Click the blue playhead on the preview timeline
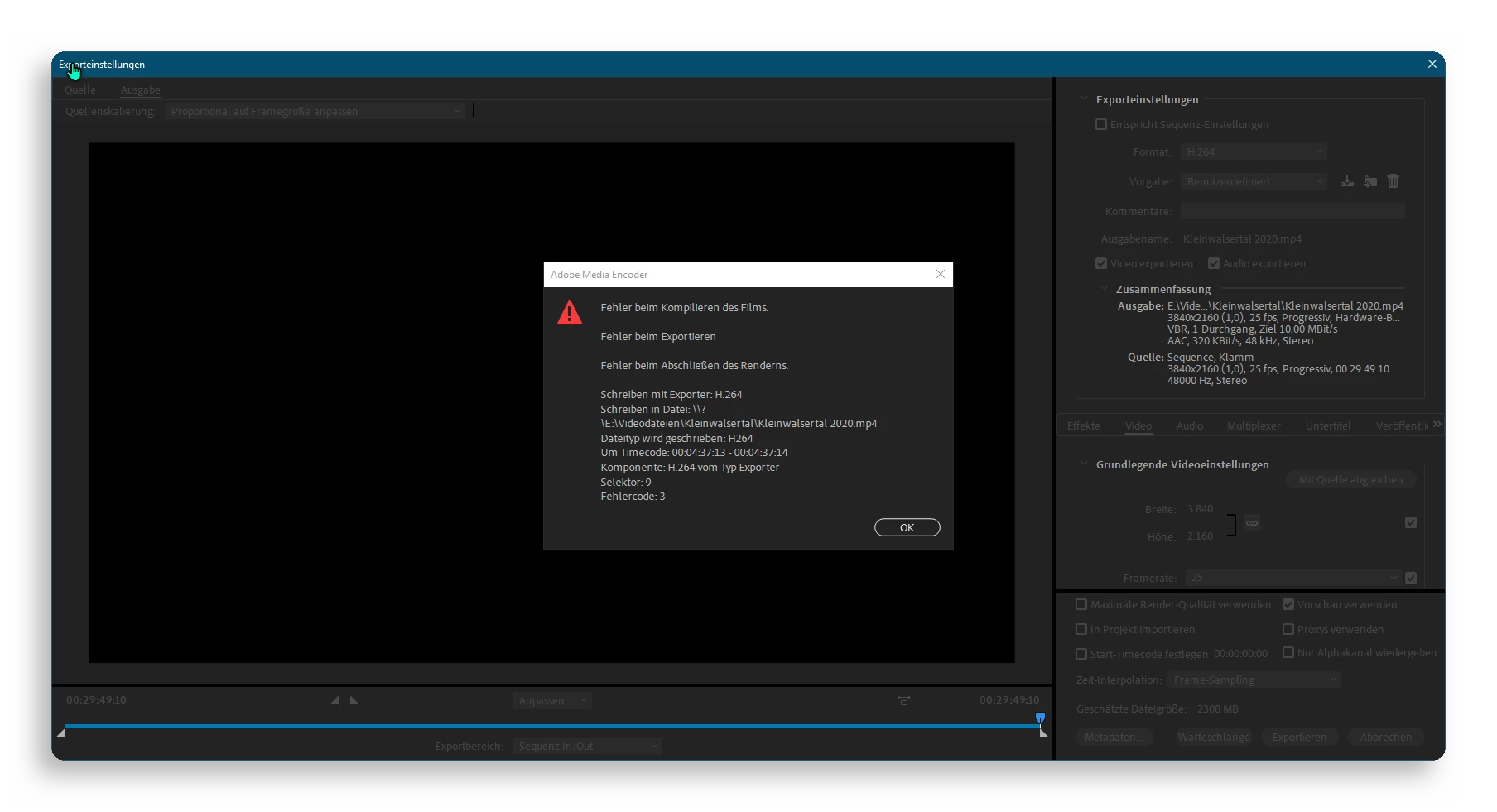Image resolution: width=1497 pixels, height=812 pixels. coord(1040,718)
